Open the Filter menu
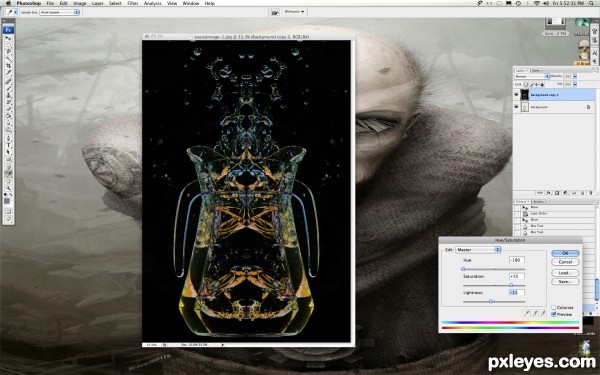Viewport: 600px width, 375px height. [x=133, y=3]
